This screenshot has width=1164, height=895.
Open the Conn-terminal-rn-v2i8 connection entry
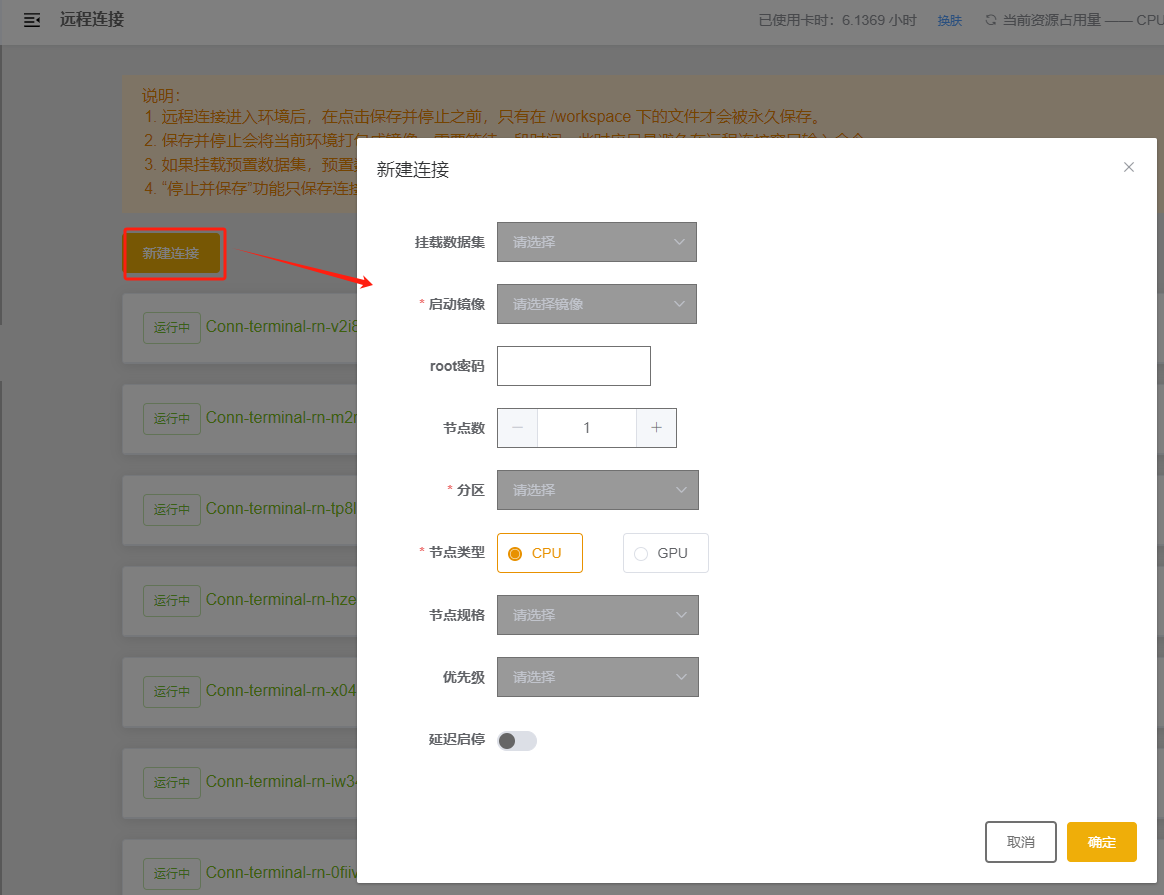[281, 326]
